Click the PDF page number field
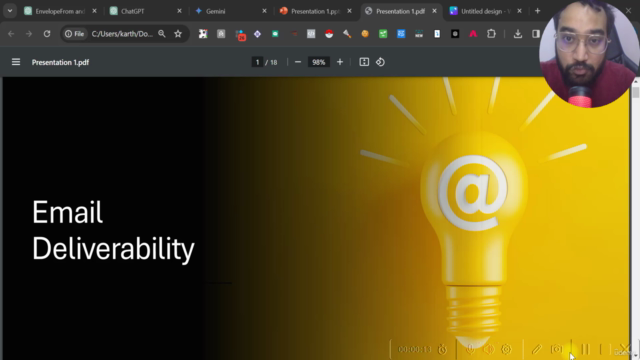The height and width of the screenshot is (360, 640). [x=257, y=62]
